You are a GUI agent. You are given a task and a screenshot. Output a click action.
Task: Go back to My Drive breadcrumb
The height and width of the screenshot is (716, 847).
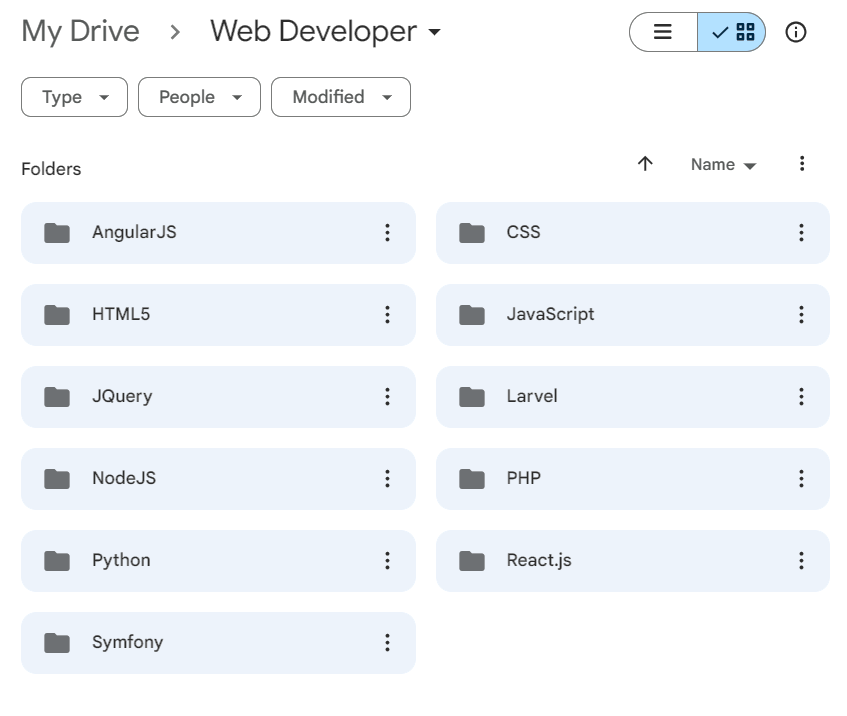coord(80,31)
